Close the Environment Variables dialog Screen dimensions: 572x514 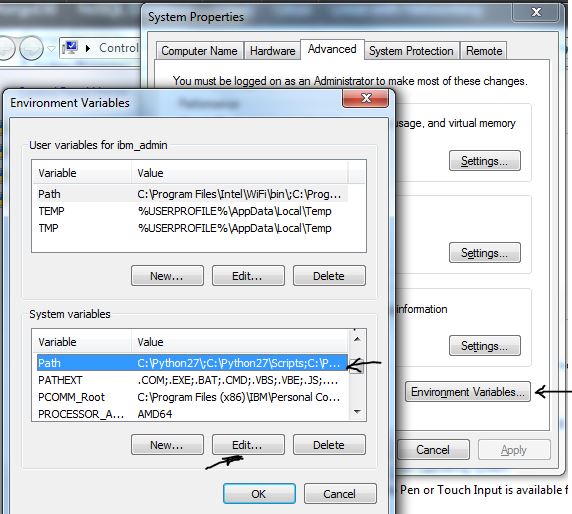pos(365,98)
